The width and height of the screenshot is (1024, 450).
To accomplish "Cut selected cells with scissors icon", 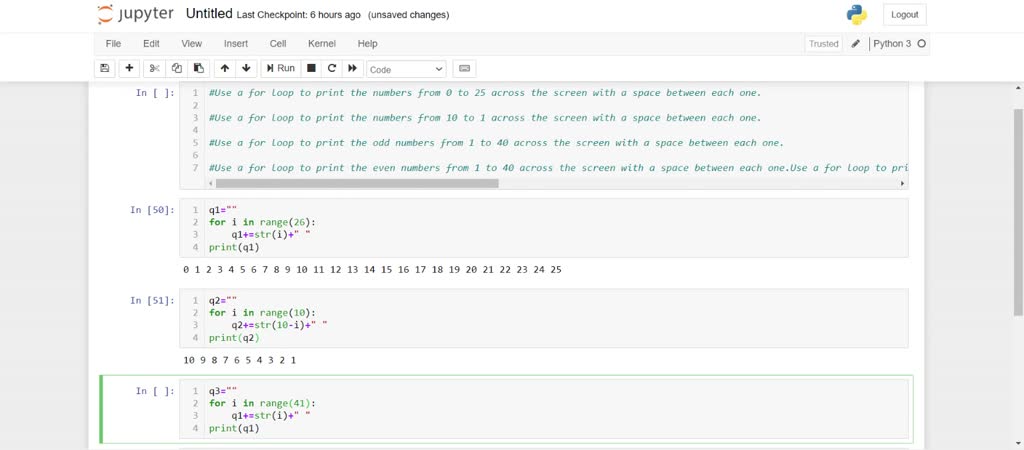I will pos(154,69).
